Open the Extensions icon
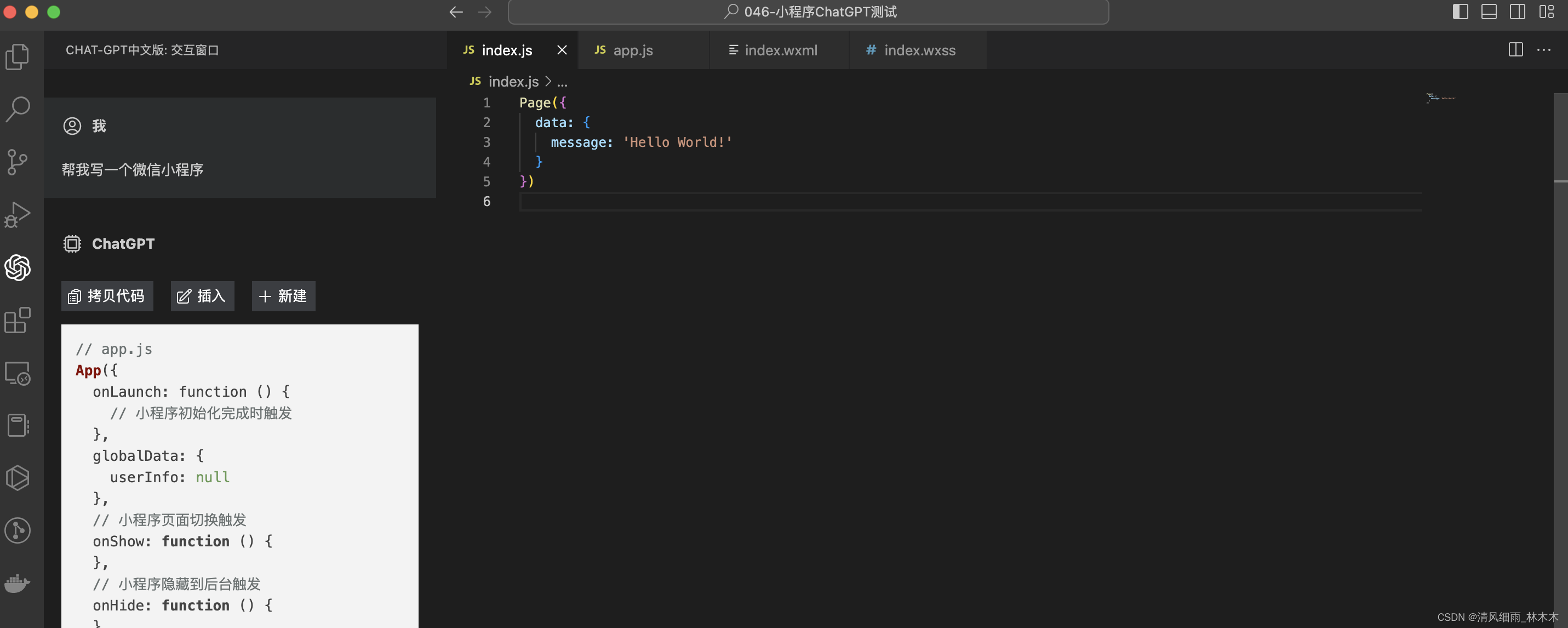 (x=17, y=320)
